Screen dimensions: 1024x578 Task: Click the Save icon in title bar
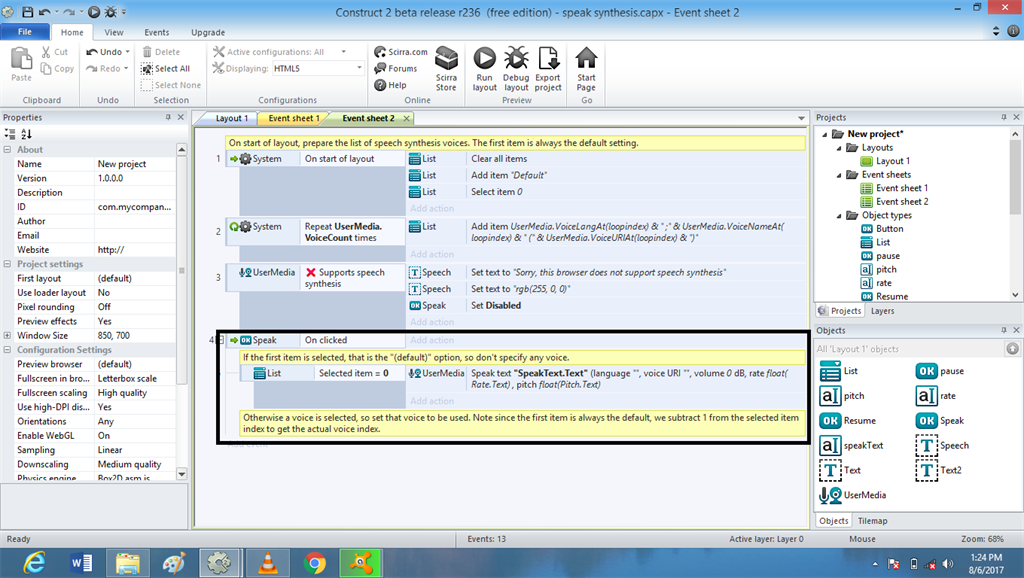27,12
